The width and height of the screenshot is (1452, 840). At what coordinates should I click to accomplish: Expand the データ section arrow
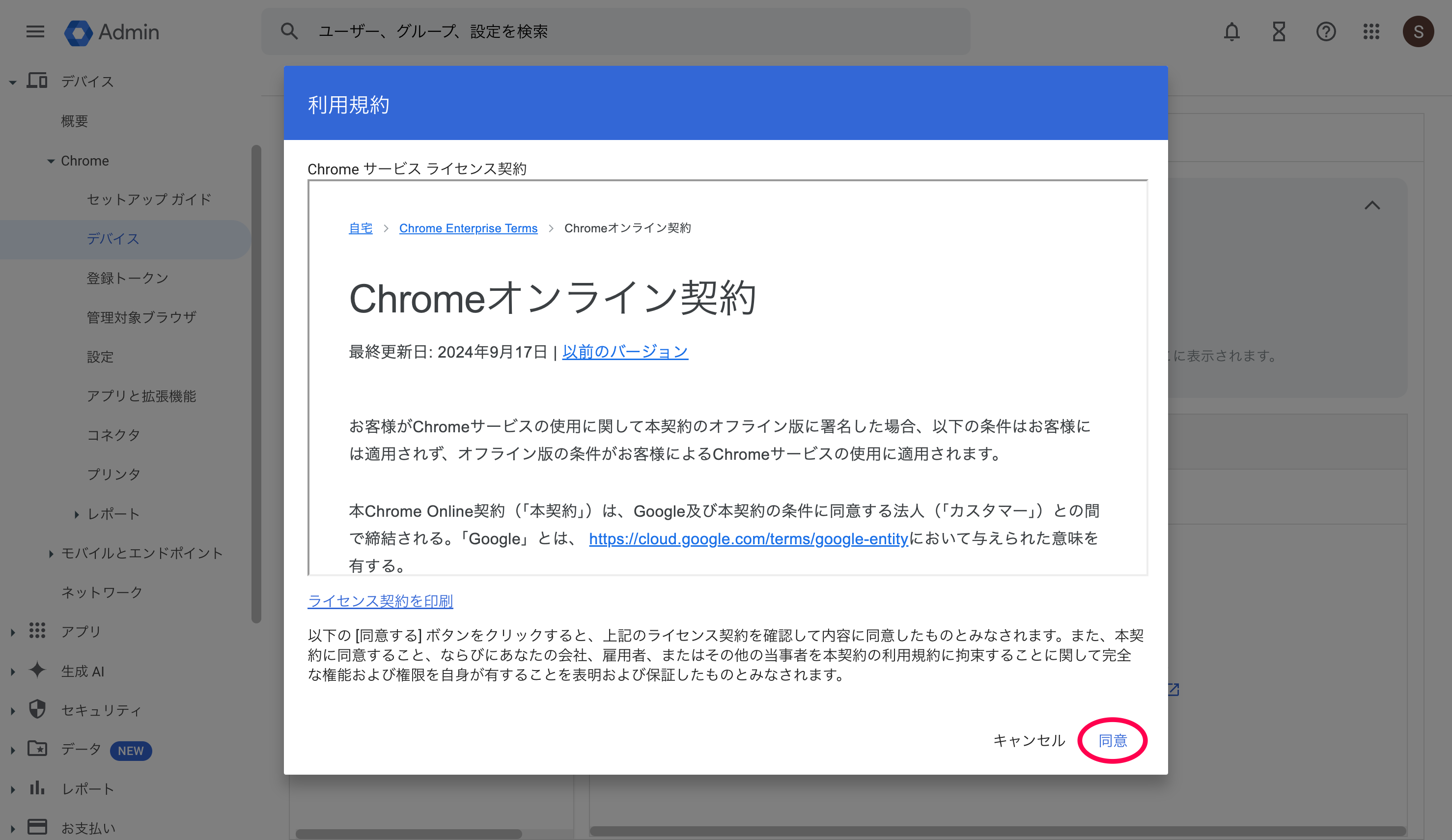[13, 750]
